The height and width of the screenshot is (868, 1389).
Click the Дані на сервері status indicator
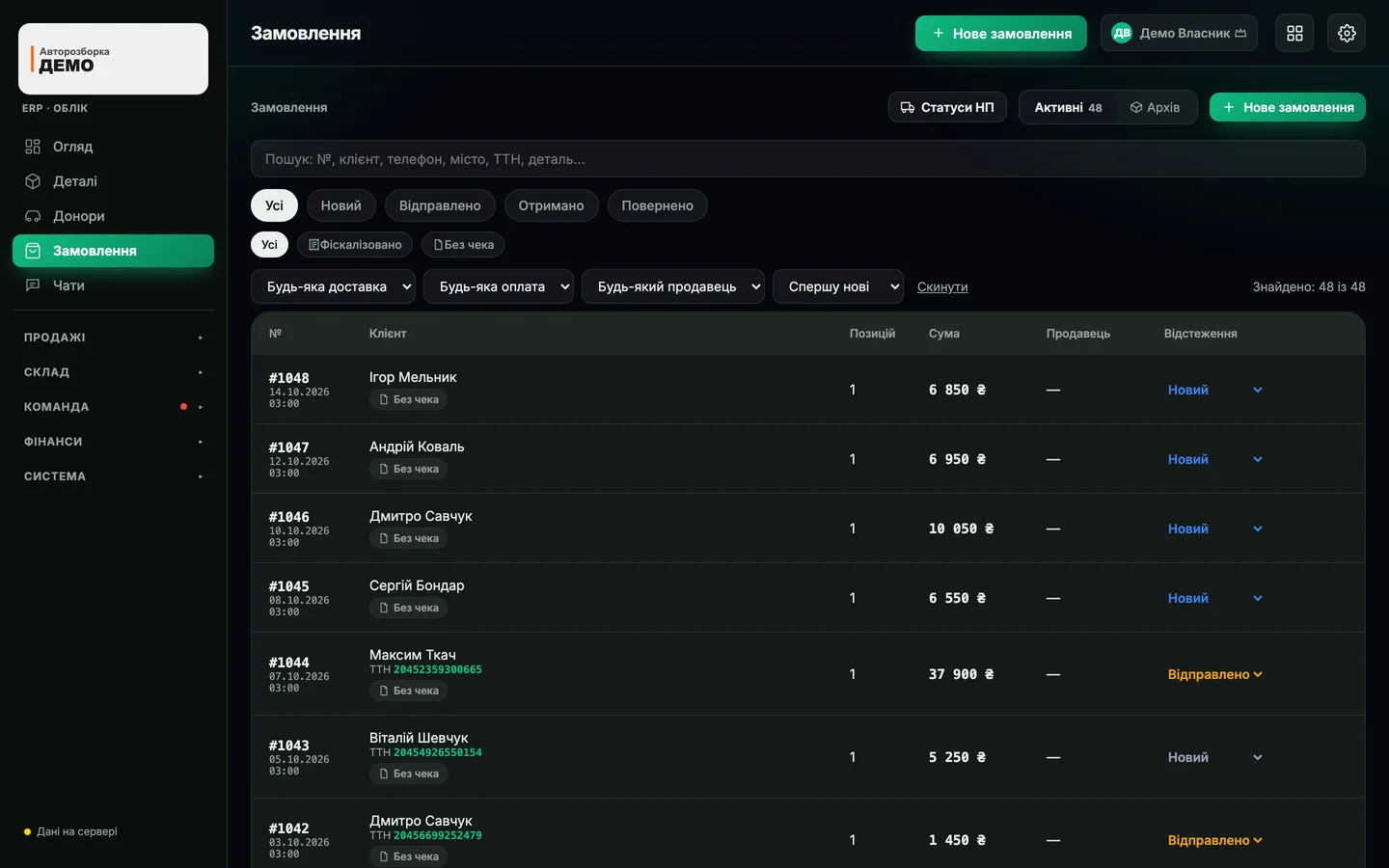pos(70,831)
